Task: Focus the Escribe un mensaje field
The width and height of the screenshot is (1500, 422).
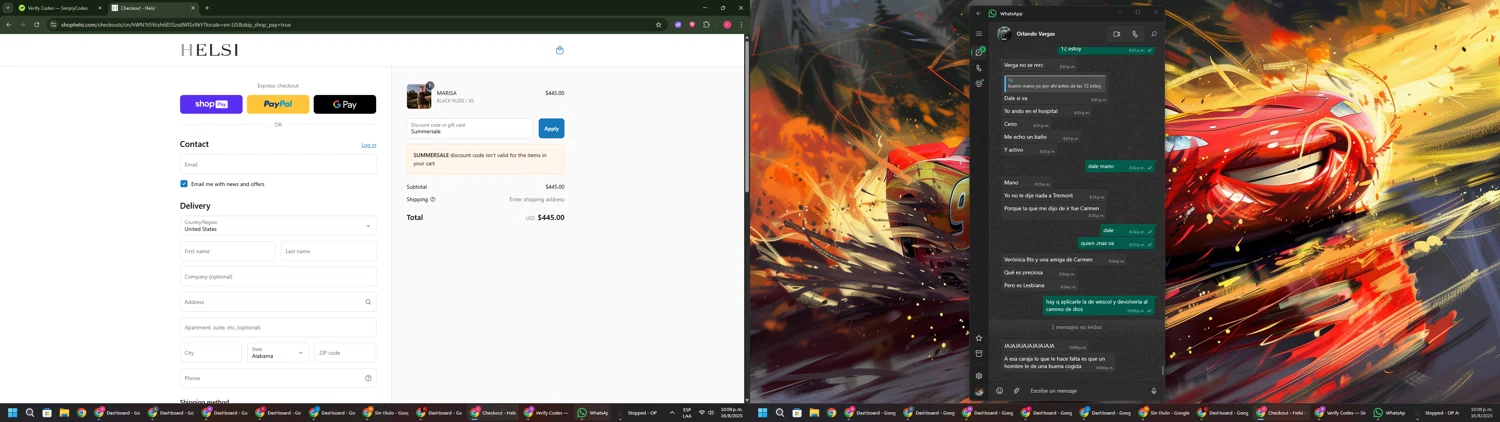Action: pyautogui.click(x=1085, y=391)
